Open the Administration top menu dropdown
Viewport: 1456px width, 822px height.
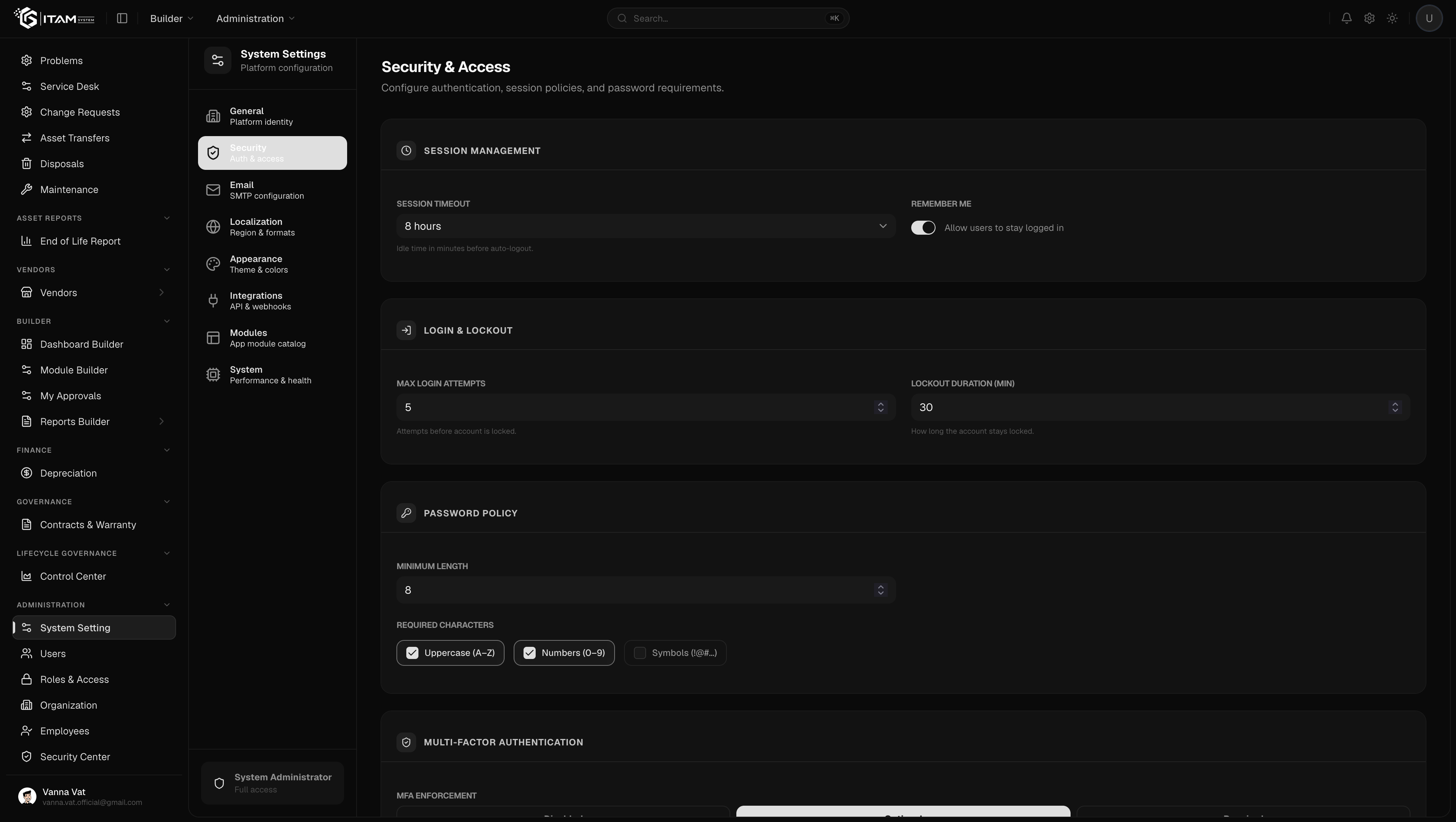pos(255,18)
